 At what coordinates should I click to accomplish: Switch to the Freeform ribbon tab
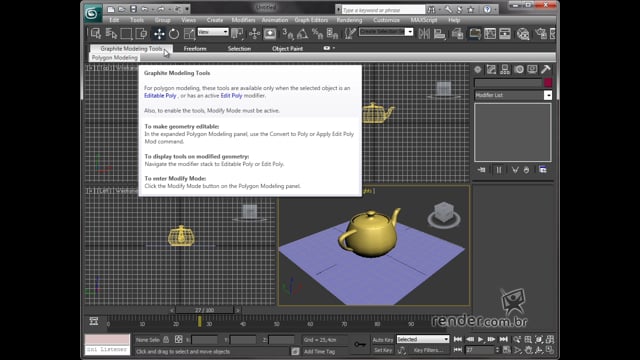pos(195,49)
